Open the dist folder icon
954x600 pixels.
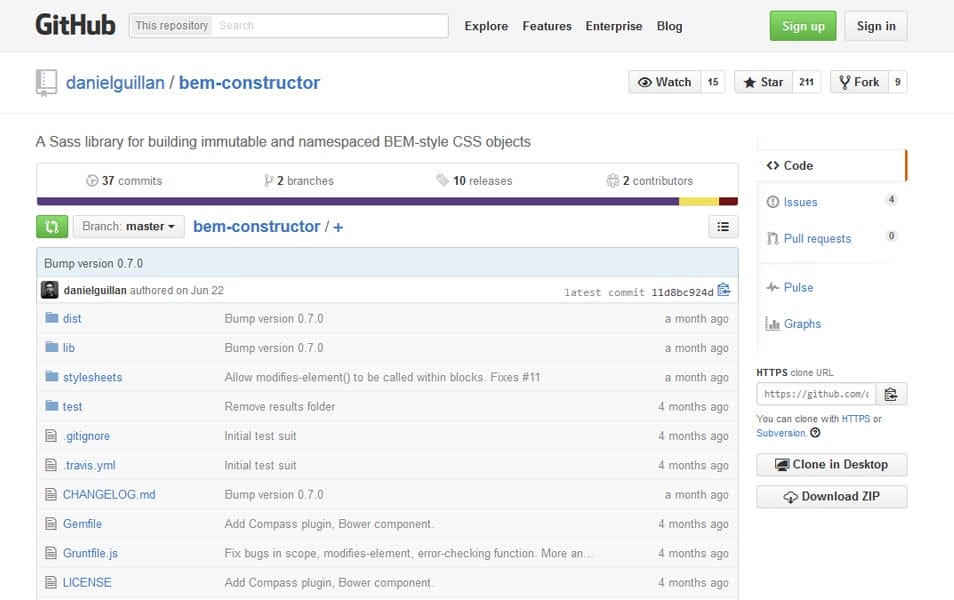(x=52, y=318)
